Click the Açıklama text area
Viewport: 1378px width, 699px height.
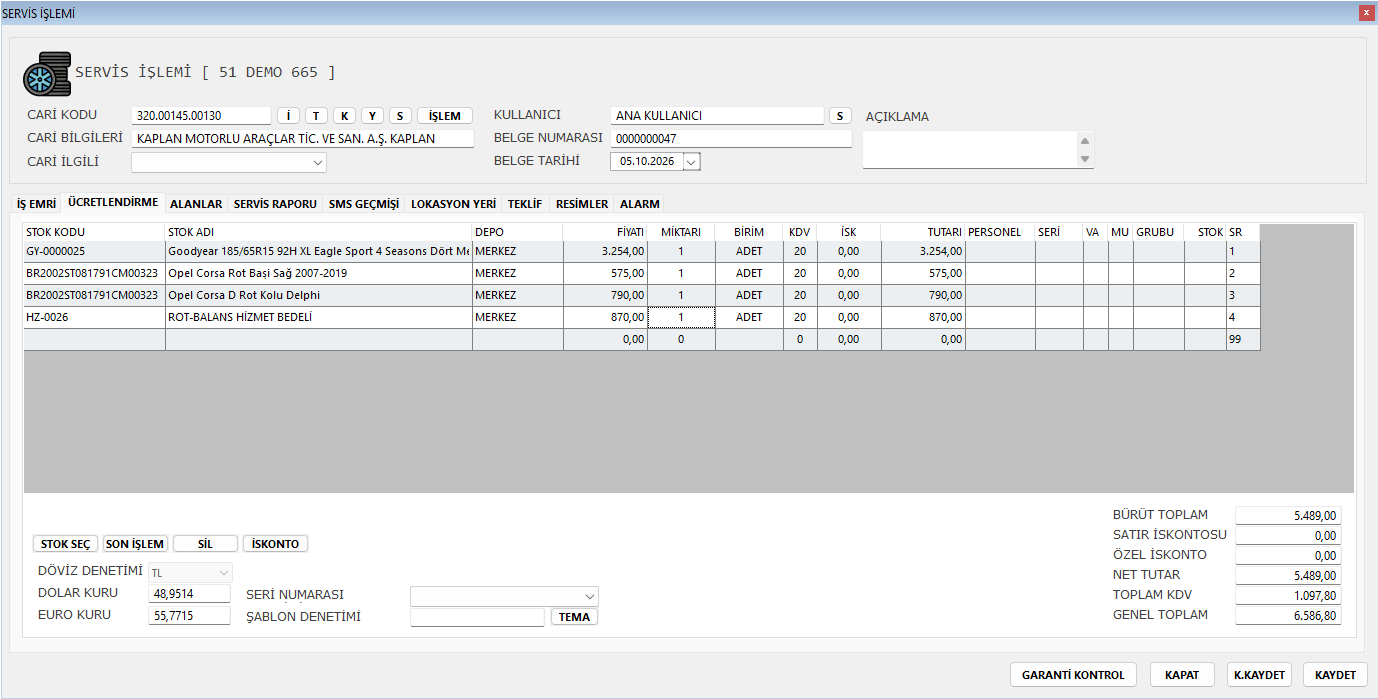[x=970, y=150]
